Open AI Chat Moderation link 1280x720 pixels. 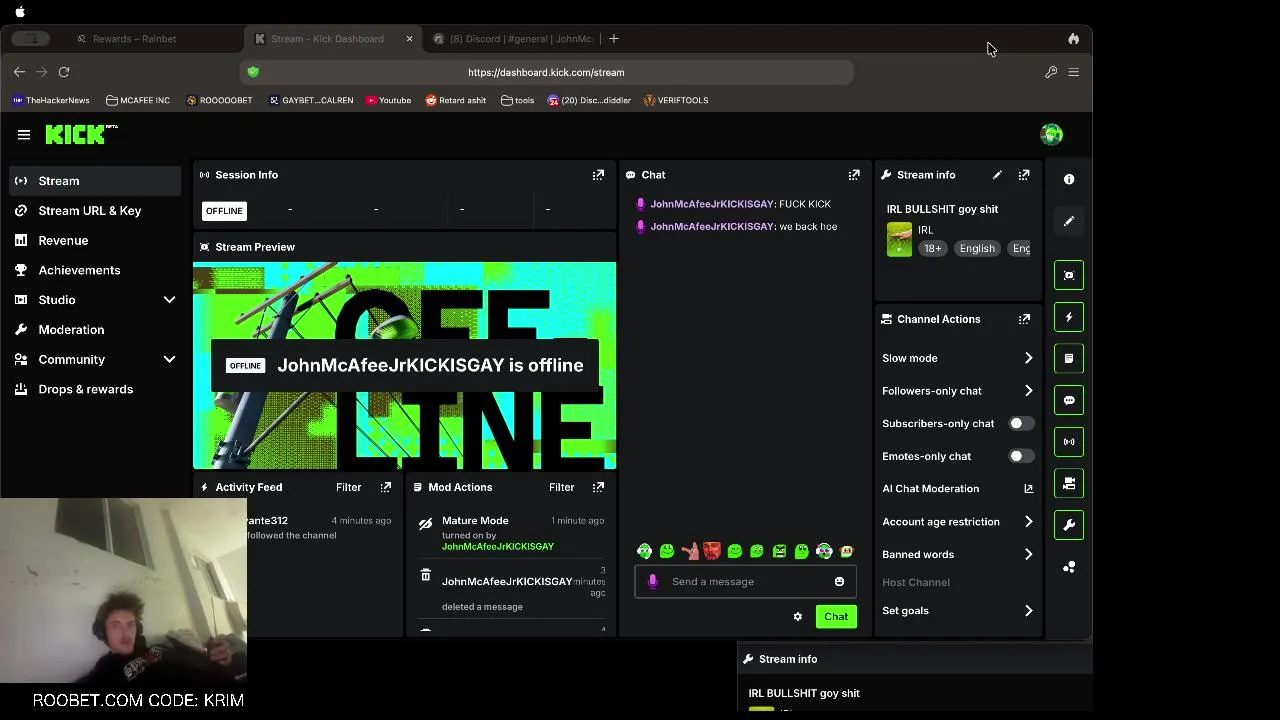pos(958,489)
